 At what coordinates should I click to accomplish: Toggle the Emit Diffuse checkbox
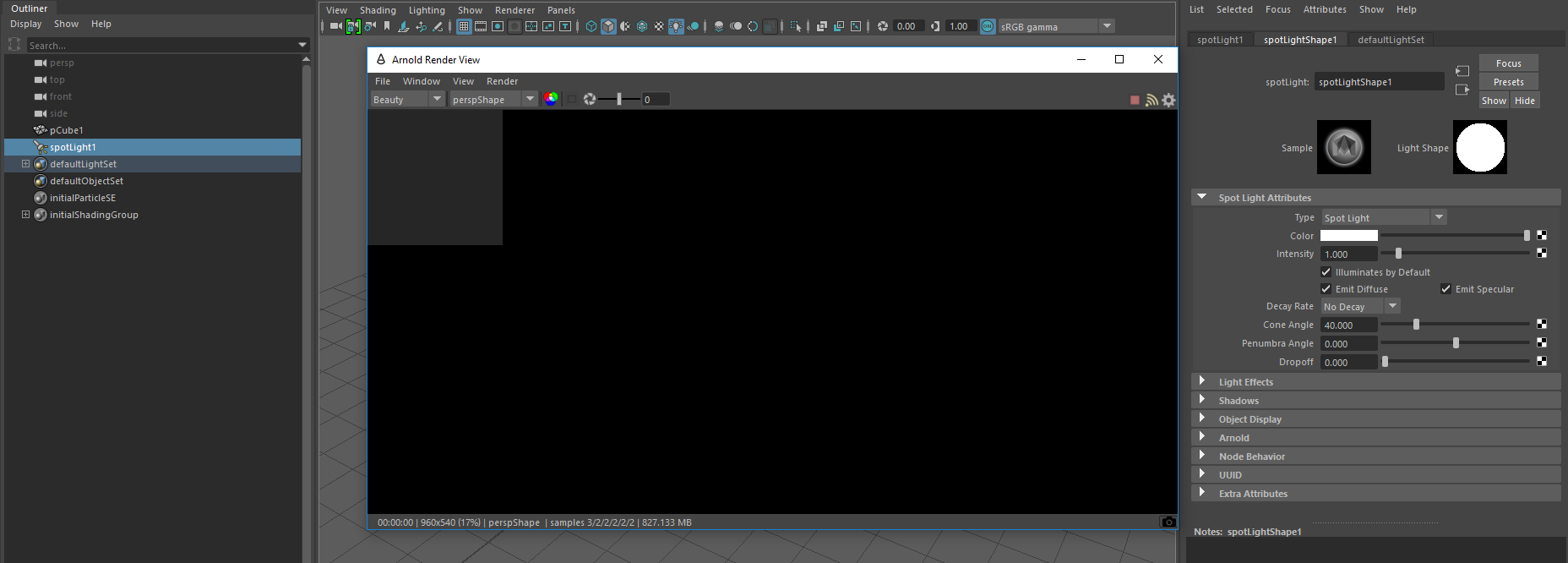1326,289
